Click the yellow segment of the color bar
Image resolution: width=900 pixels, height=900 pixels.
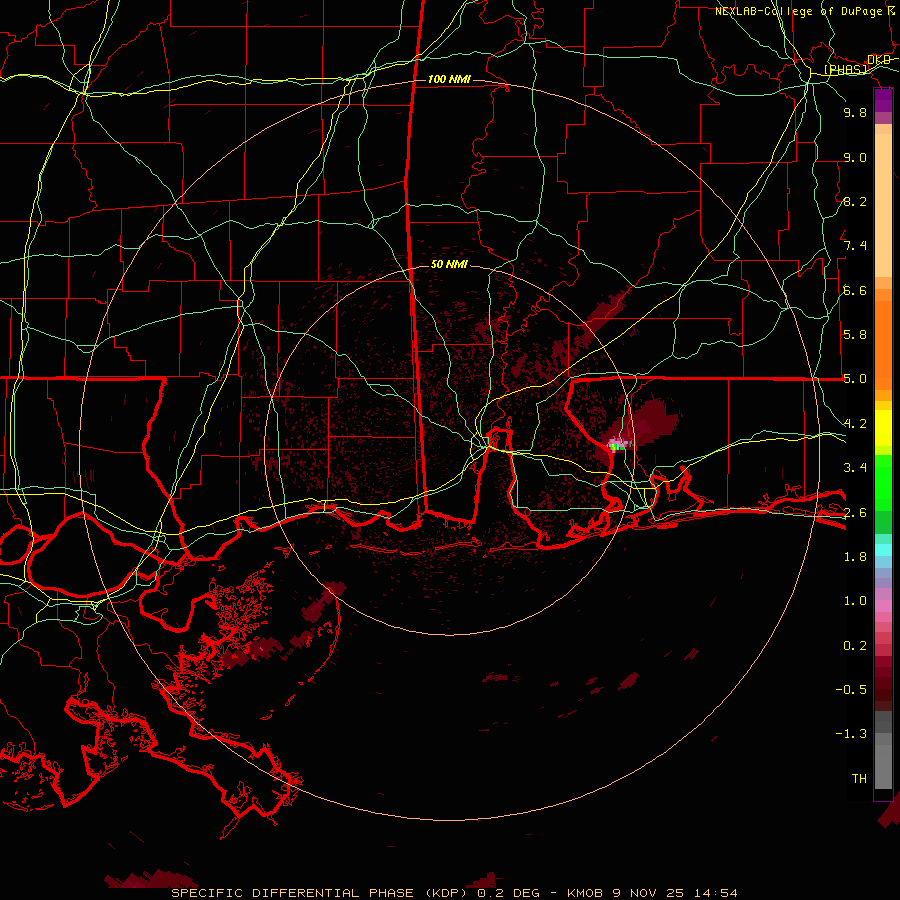(883, 428)
